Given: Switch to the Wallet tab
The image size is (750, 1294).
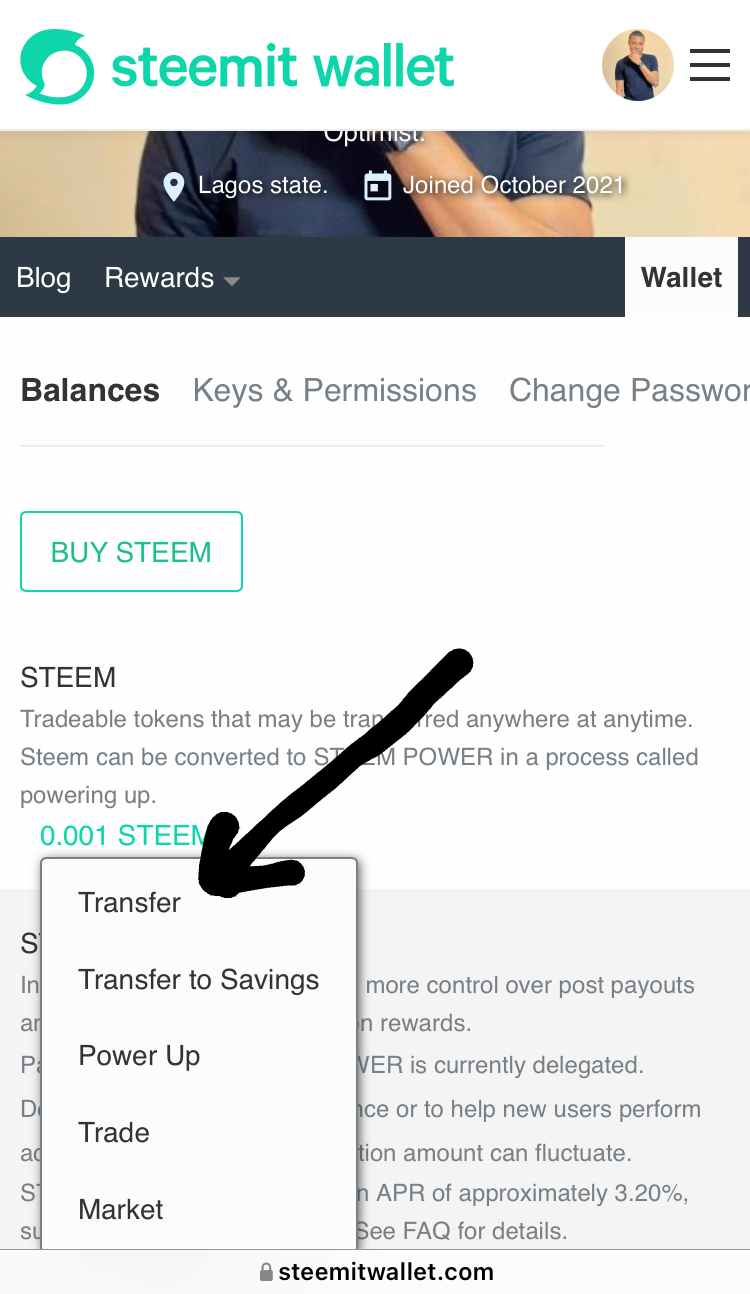Looking at the screenshot, I should point(681,278).
